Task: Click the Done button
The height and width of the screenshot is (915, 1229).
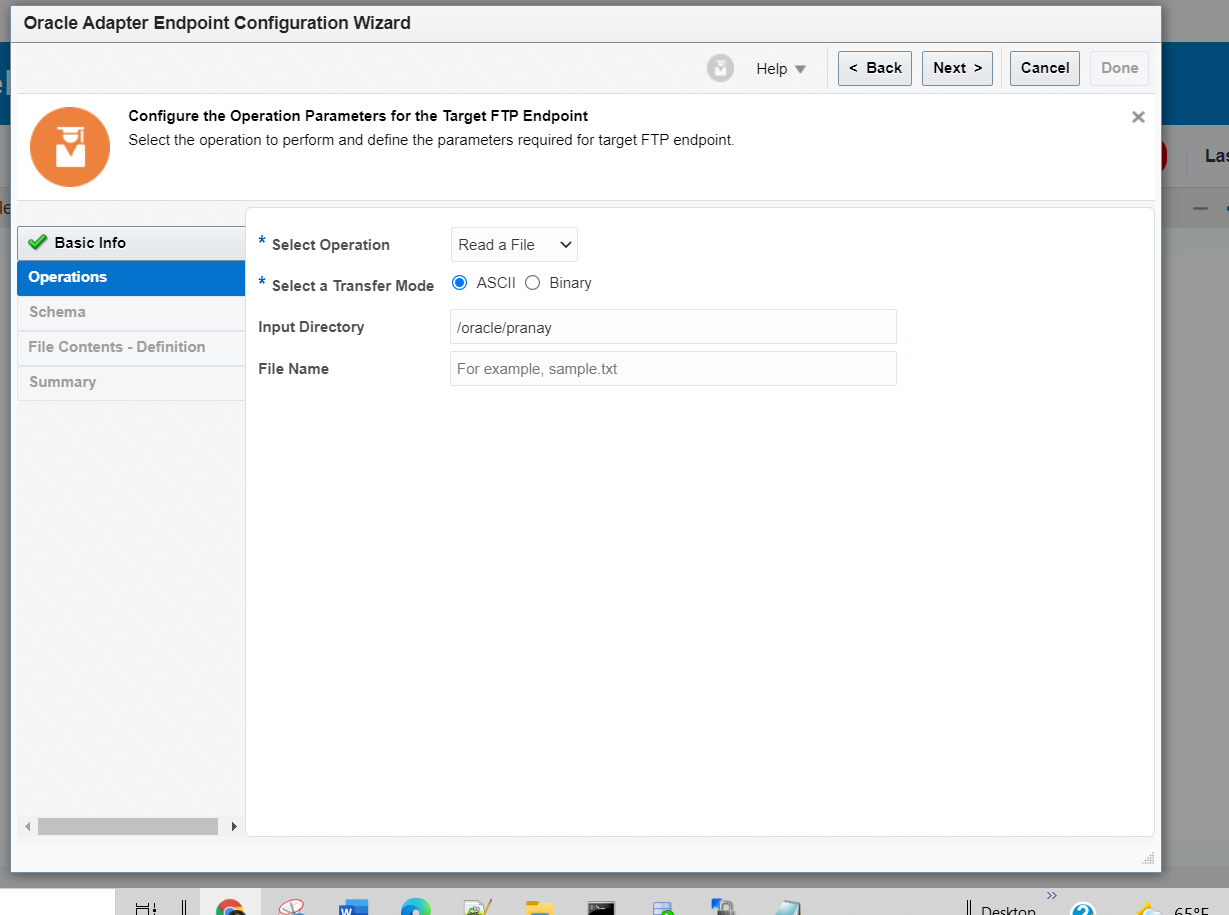Action: (1120, 68)
